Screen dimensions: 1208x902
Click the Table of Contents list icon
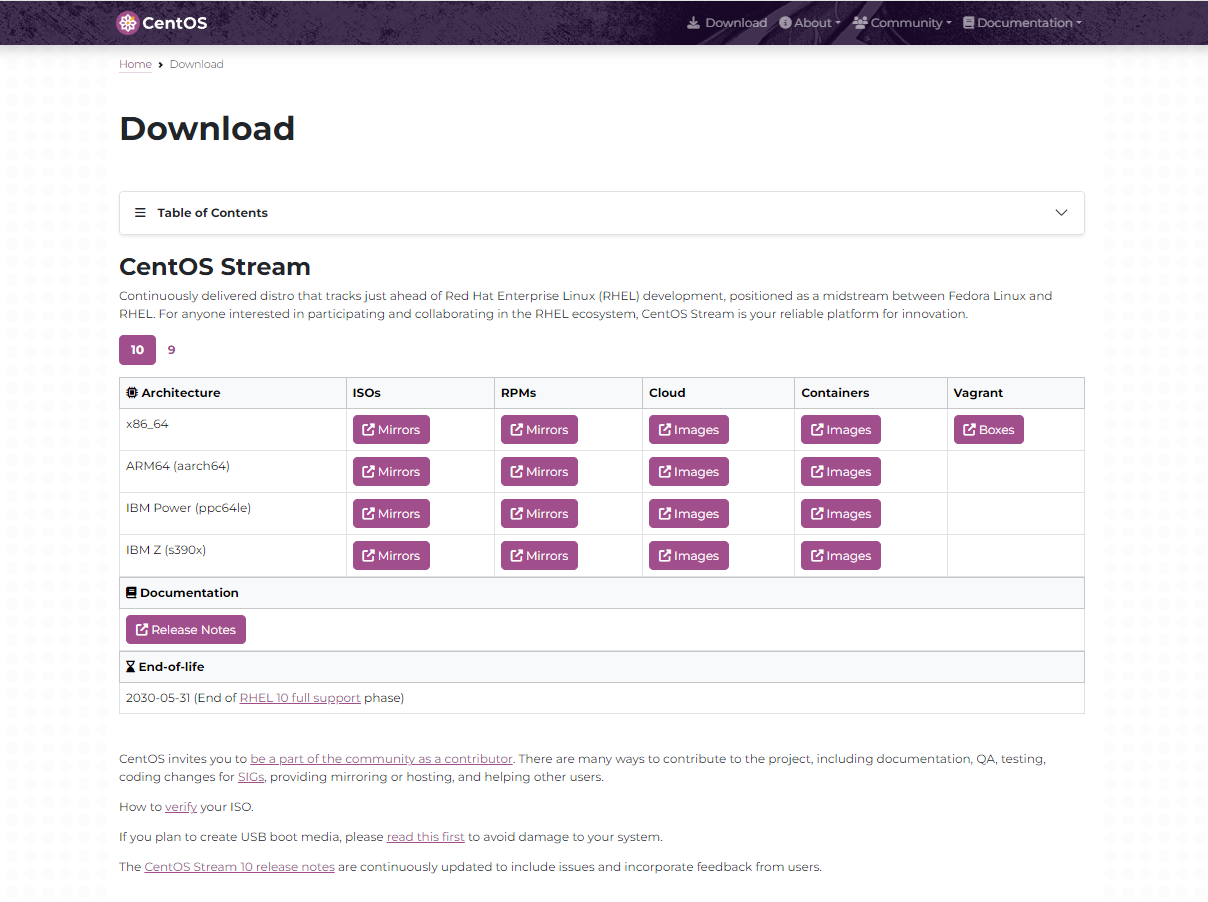(140, 213)
